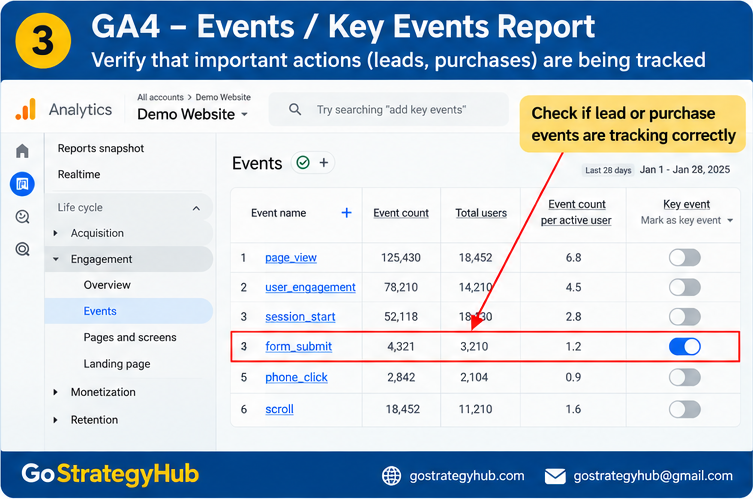Expand the Retention section arrow

(56, 420)
